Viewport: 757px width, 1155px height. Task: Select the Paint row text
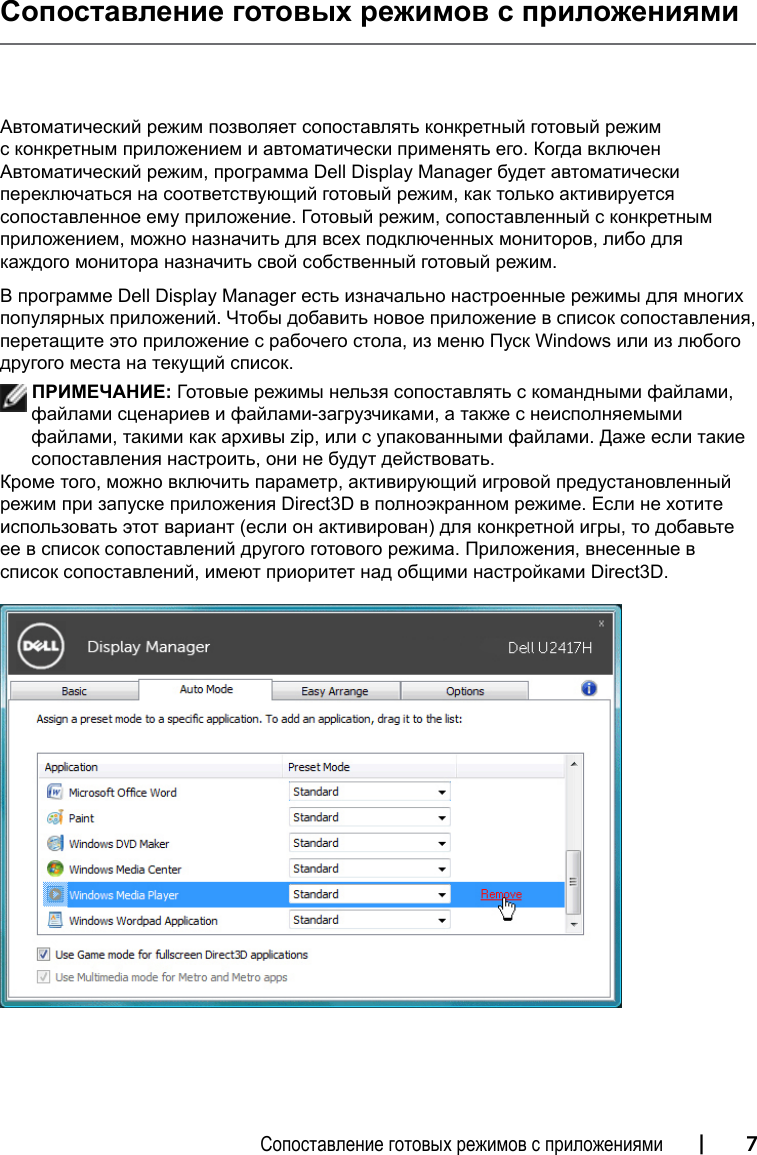(81, 818)
